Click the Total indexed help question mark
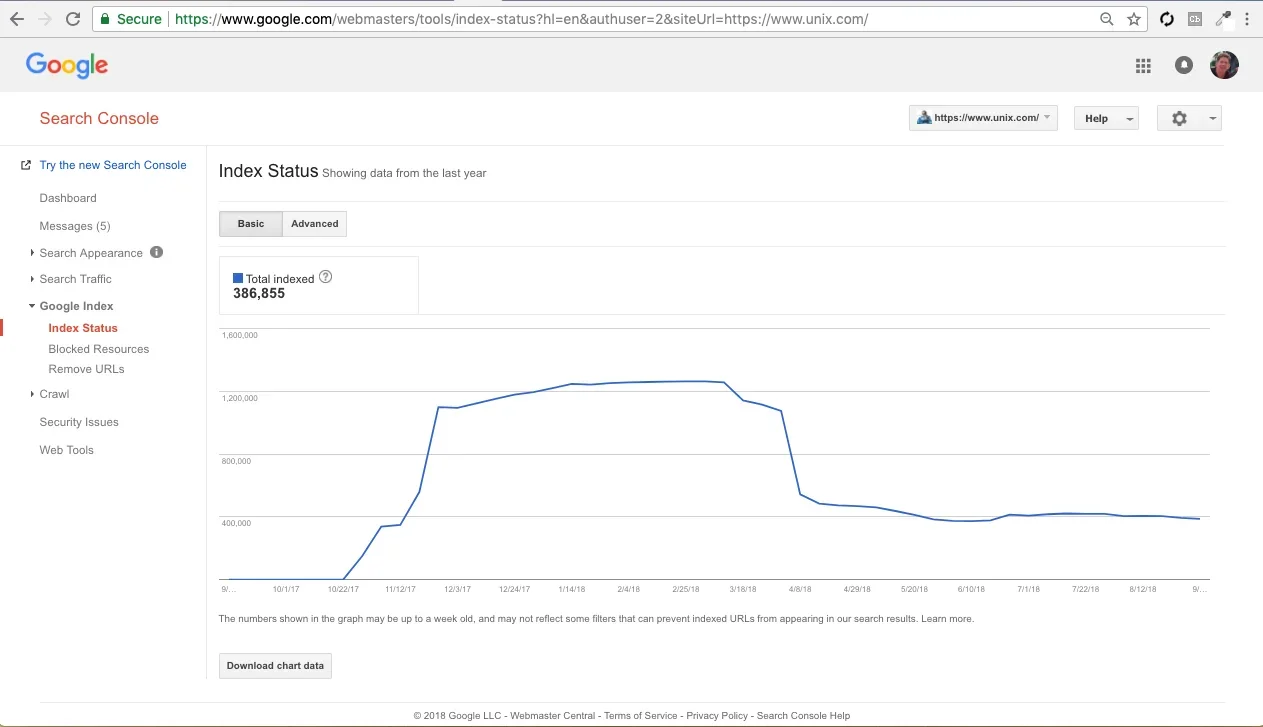Viewport: 1263px width, 727px height. (325, 277)
